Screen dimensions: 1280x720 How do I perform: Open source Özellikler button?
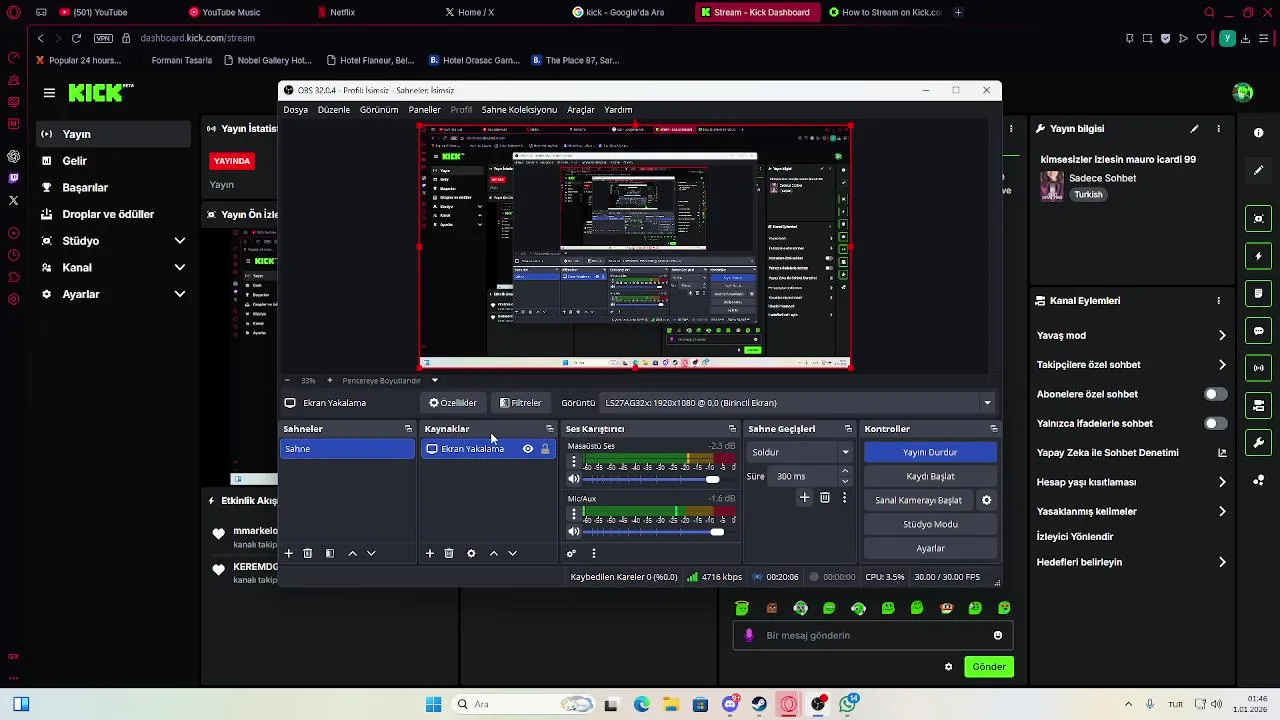tap(453, 403)
